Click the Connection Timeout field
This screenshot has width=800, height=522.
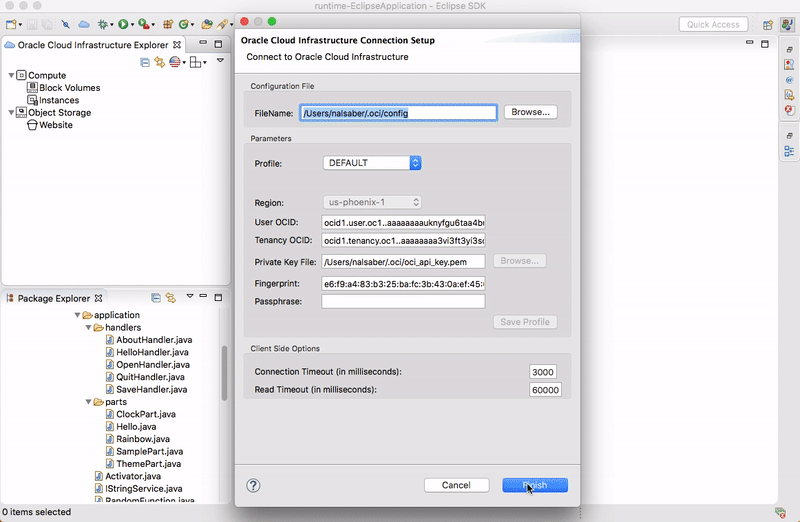point(543,372)
